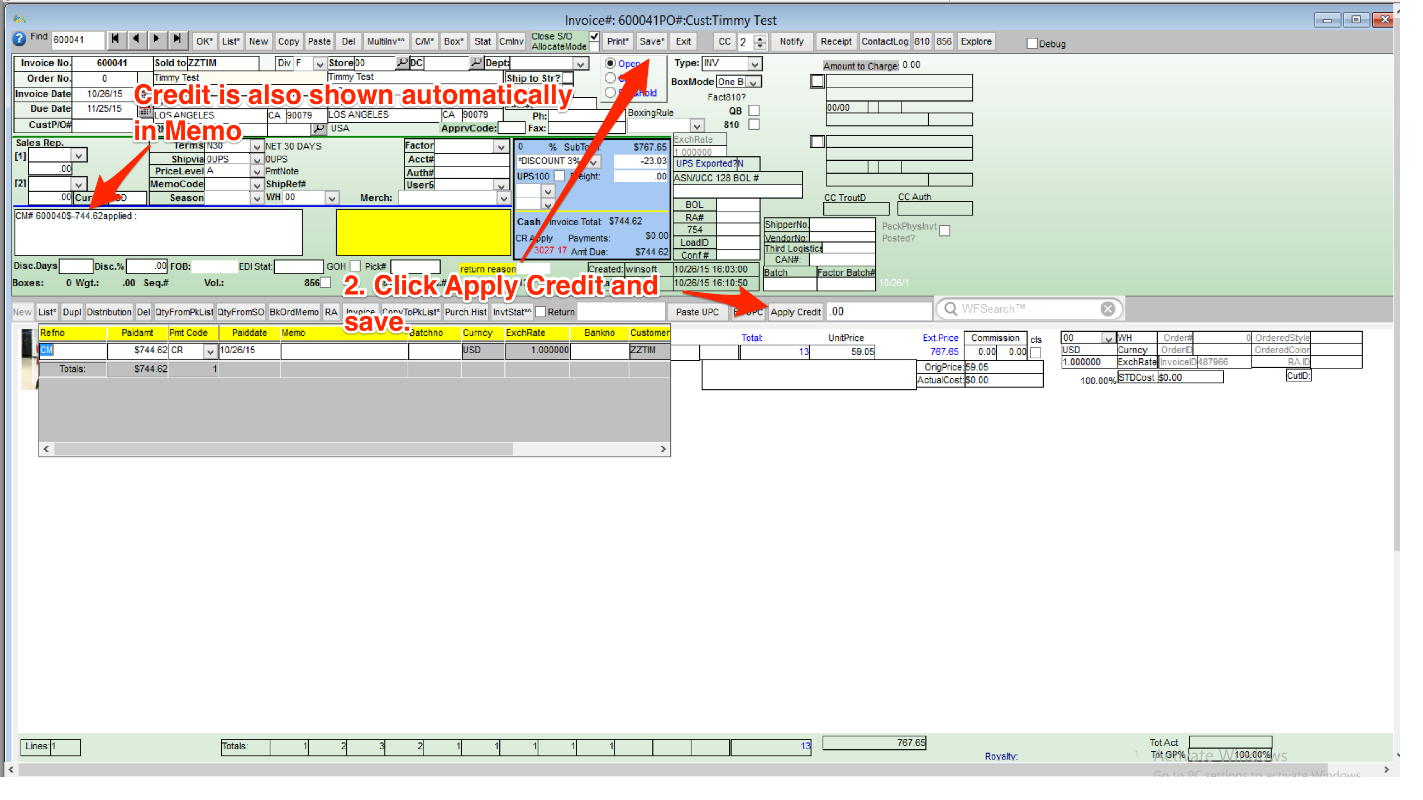Click the lookup magnifier left of USA
Screen dimensions: 1423x800
[319, 128]
